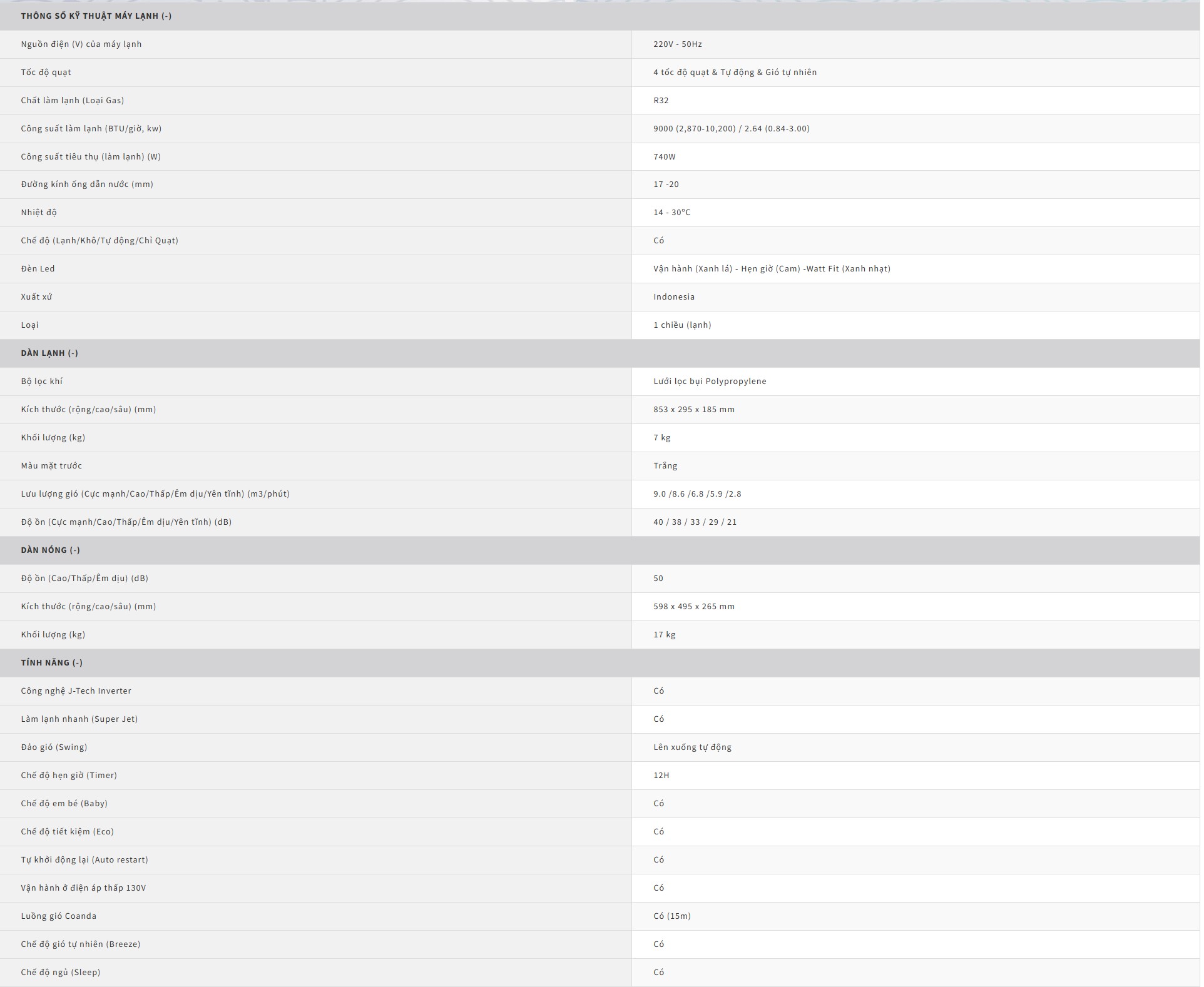Select the Công nghệ J-Tech Inverter row
The width and height of the screenshot is (1204, 987).
click(76, 691)
